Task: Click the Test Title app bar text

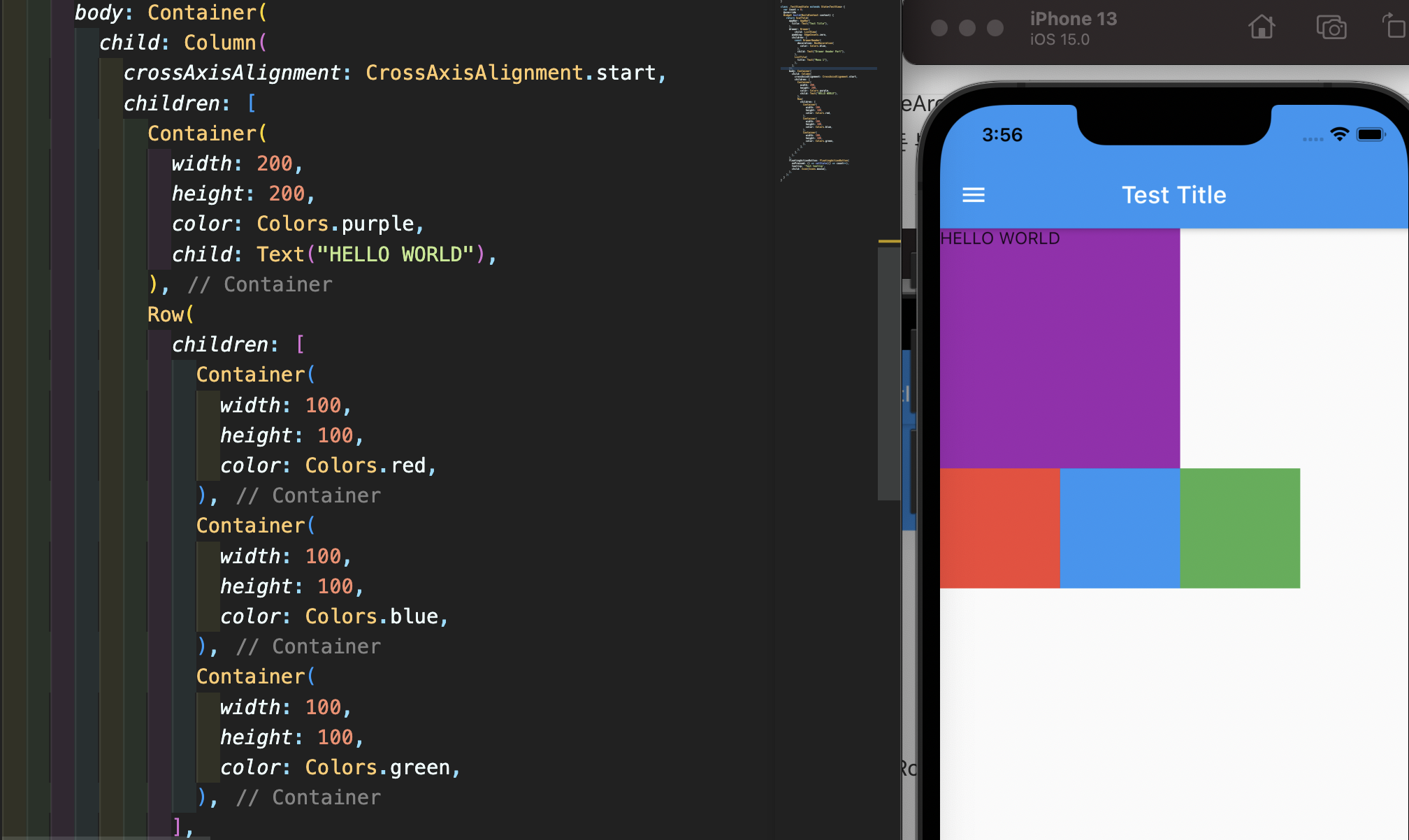Action: (x=1173, y=195)
